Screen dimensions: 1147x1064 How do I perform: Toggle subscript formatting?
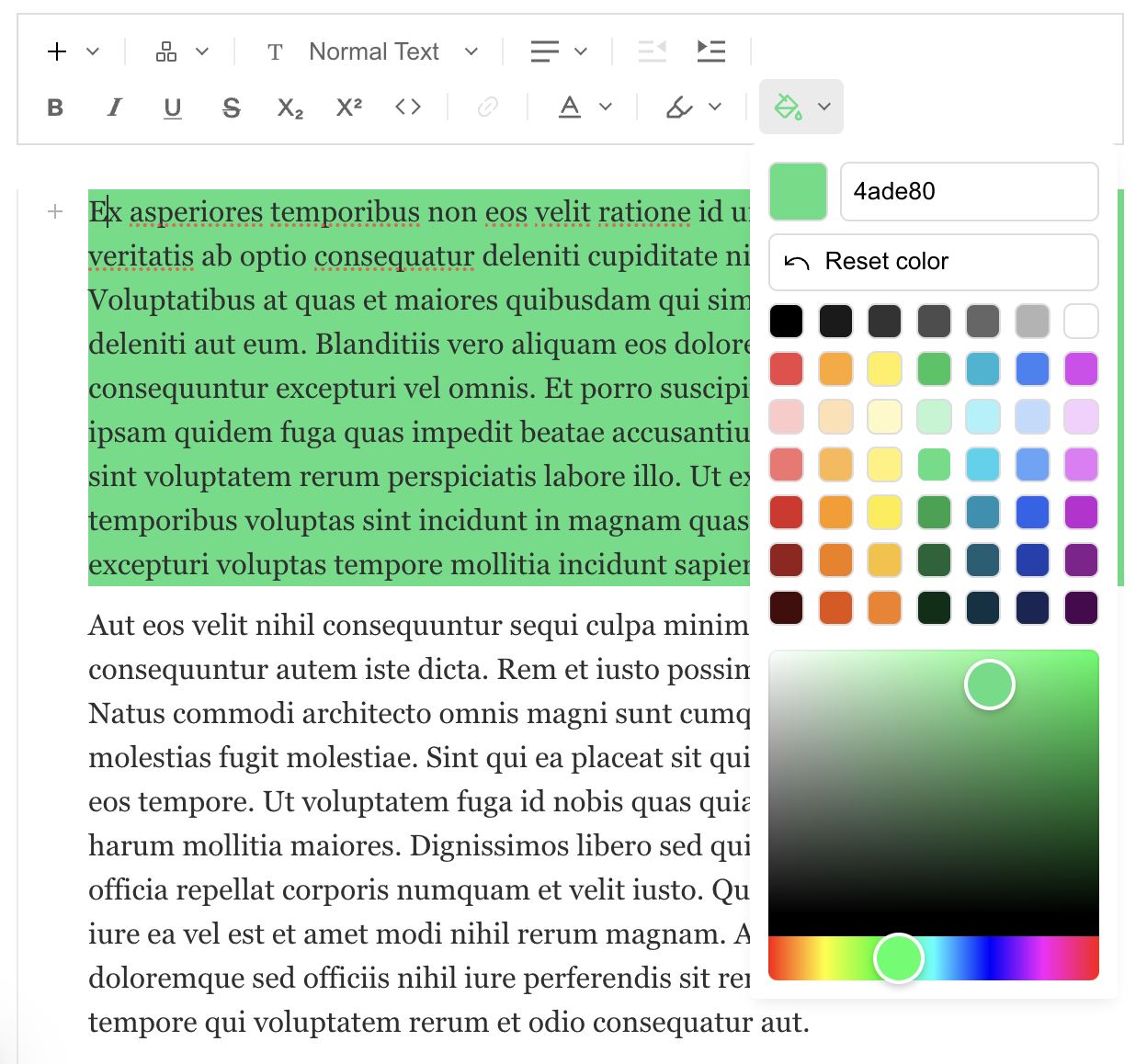290,108
